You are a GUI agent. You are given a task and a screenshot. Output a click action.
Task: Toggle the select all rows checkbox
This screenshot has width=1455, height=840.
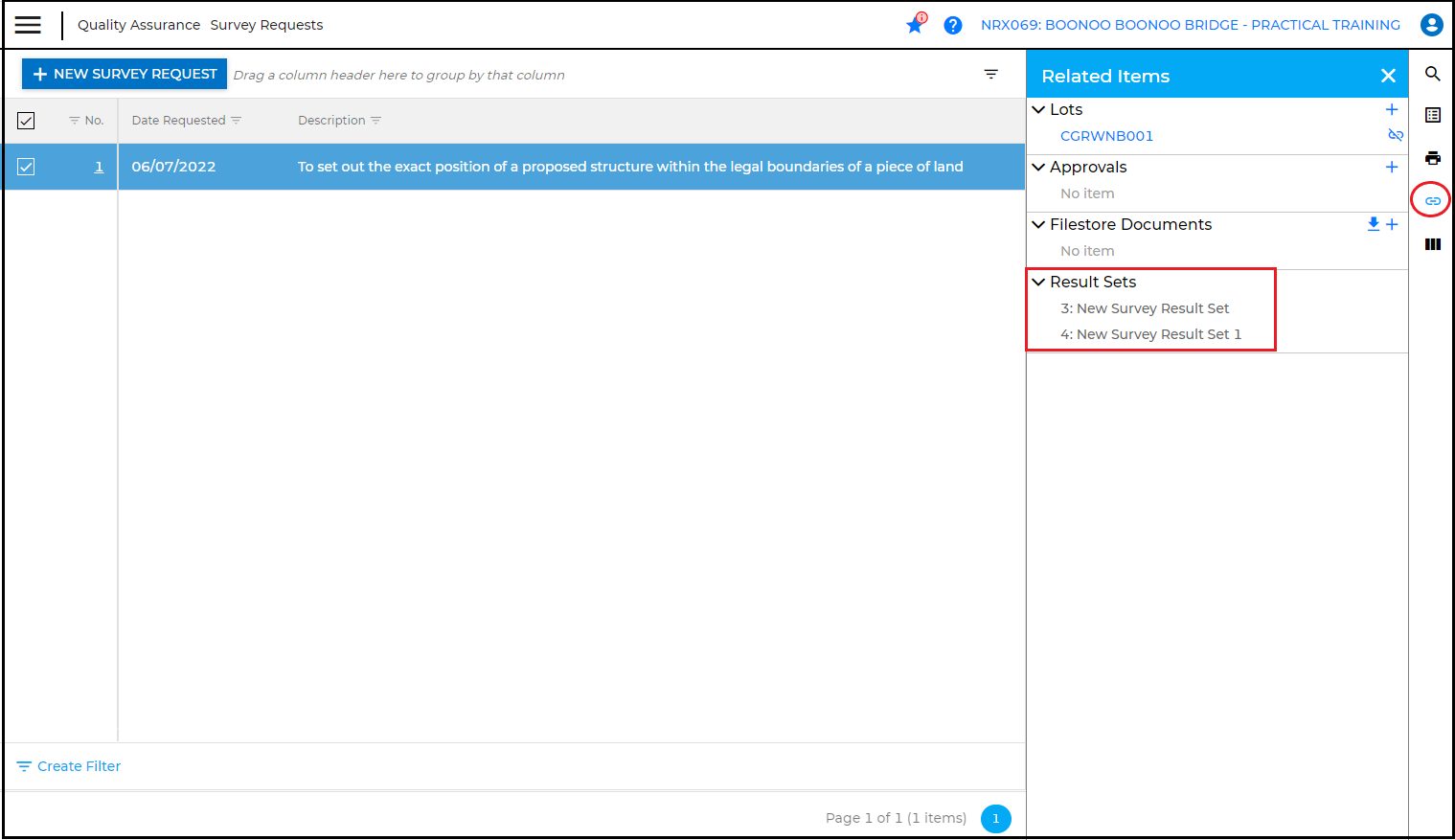click(x=26, y=121)
